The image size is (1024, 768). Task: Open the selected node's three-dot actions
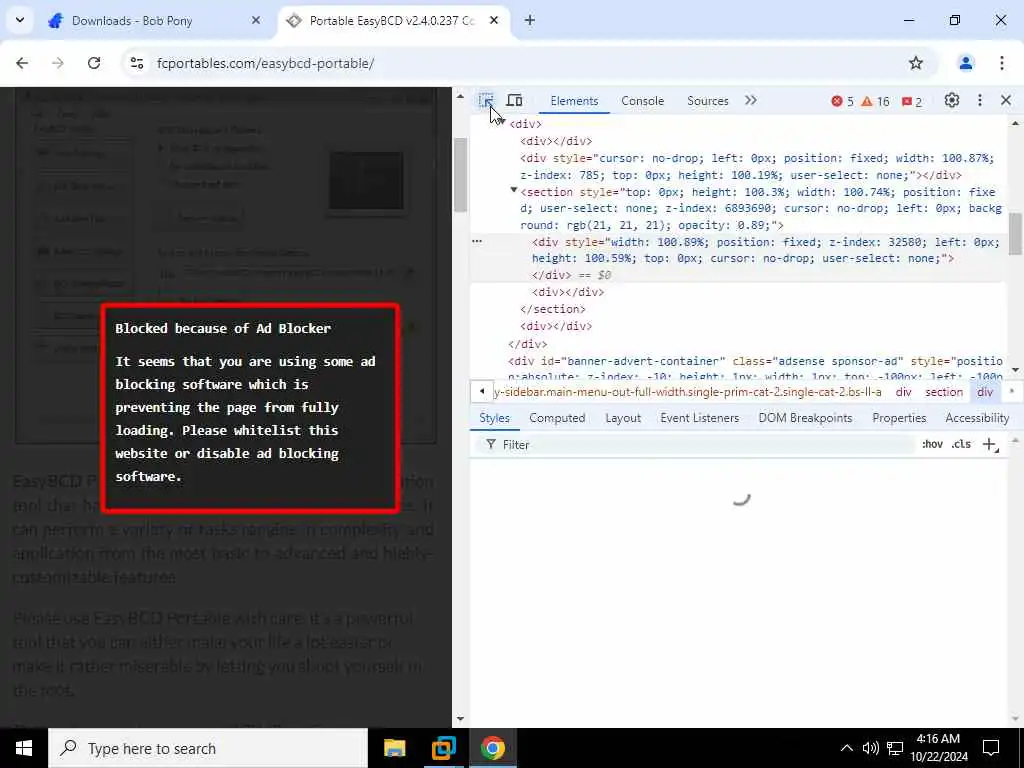coord(477,241)
